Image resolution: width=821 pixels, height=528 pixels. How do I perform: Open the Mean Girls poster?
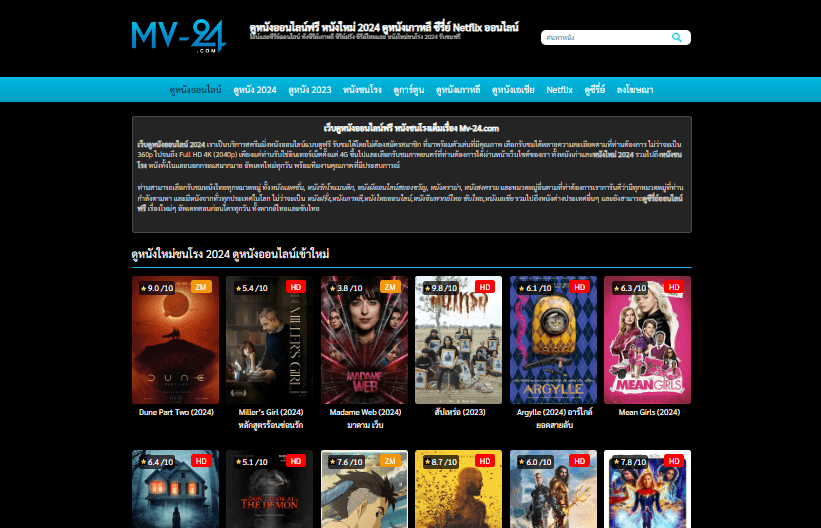click(x=648, y=340)
